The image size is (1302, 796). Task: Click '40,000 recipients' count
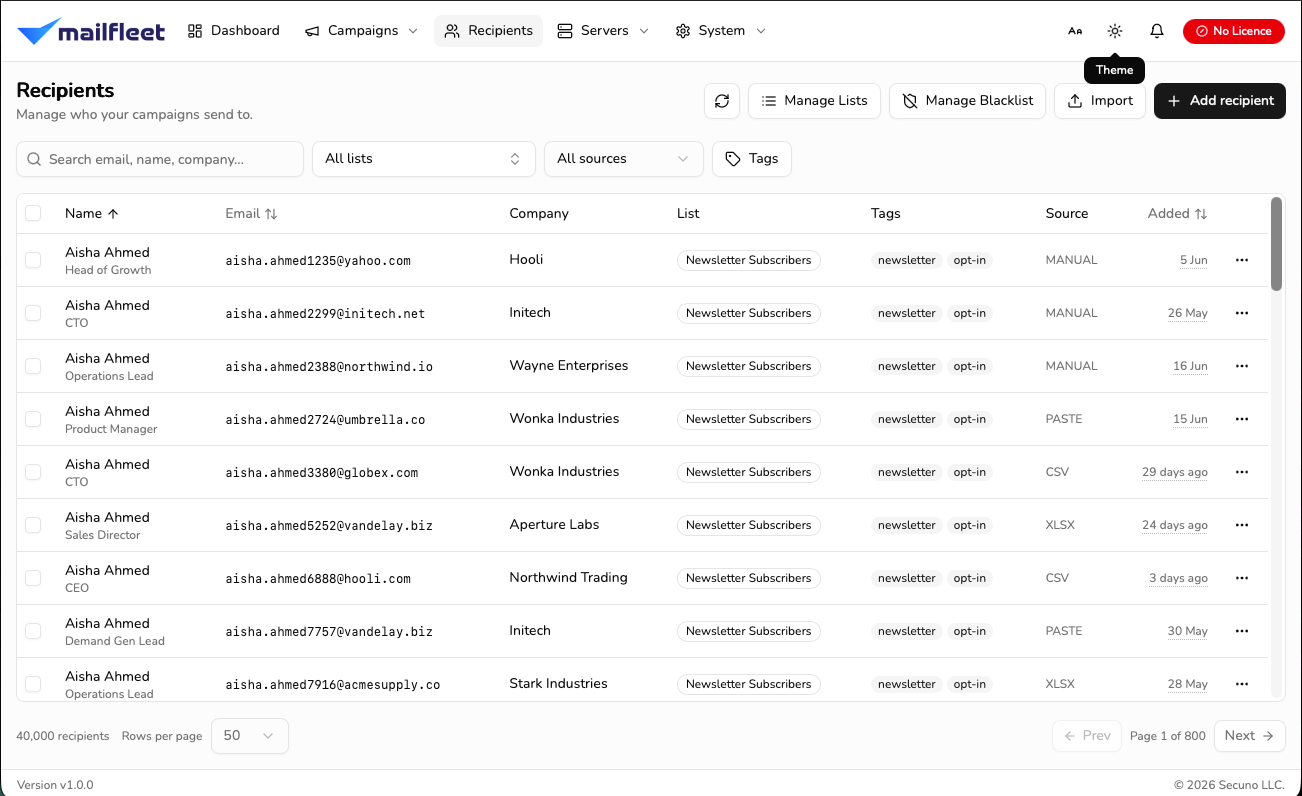click(63, 736)
